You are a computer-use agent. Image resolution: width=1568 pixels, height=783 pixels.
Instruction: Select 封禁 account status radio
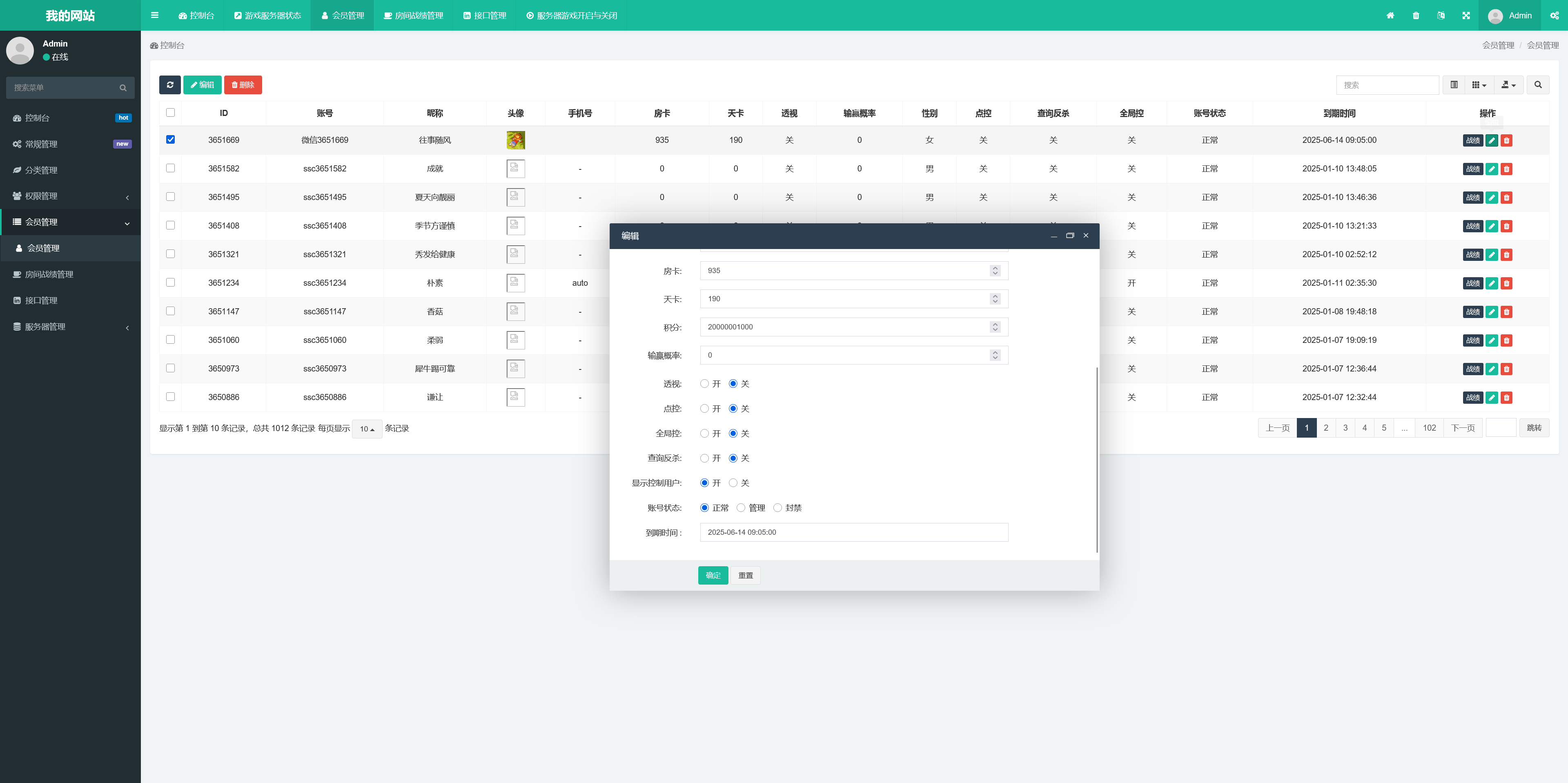pyautogui.click(x=777, y=508)
